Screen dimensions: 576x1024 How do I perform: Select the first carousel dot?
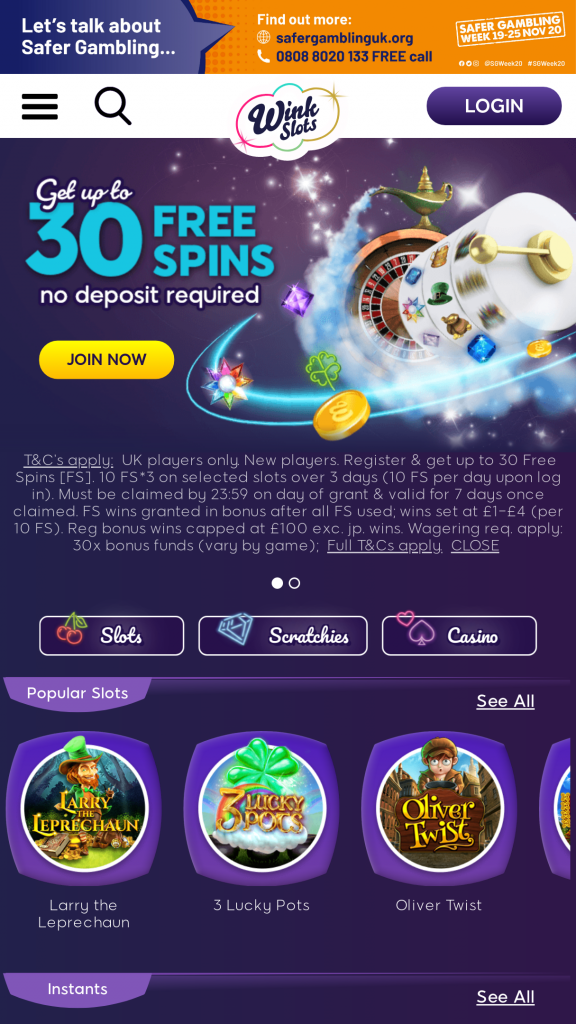tap(278, 583)
